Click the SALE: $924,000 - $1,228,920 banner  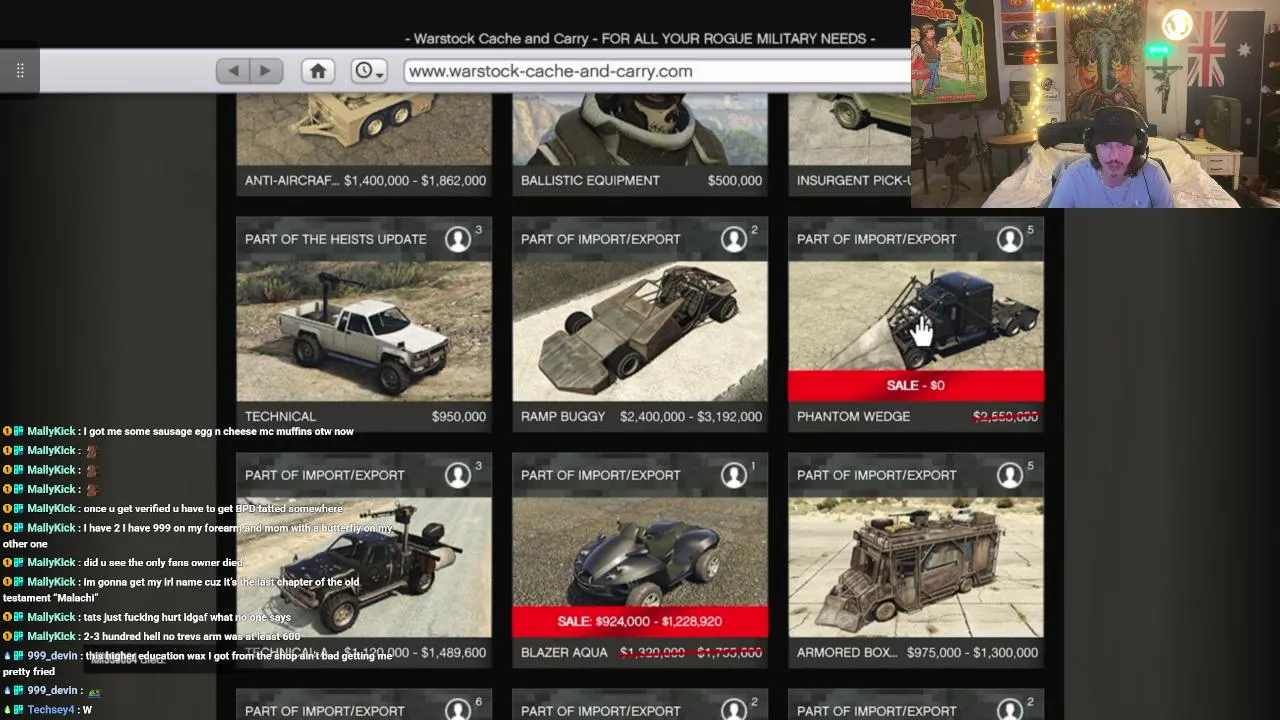point(640,622)
